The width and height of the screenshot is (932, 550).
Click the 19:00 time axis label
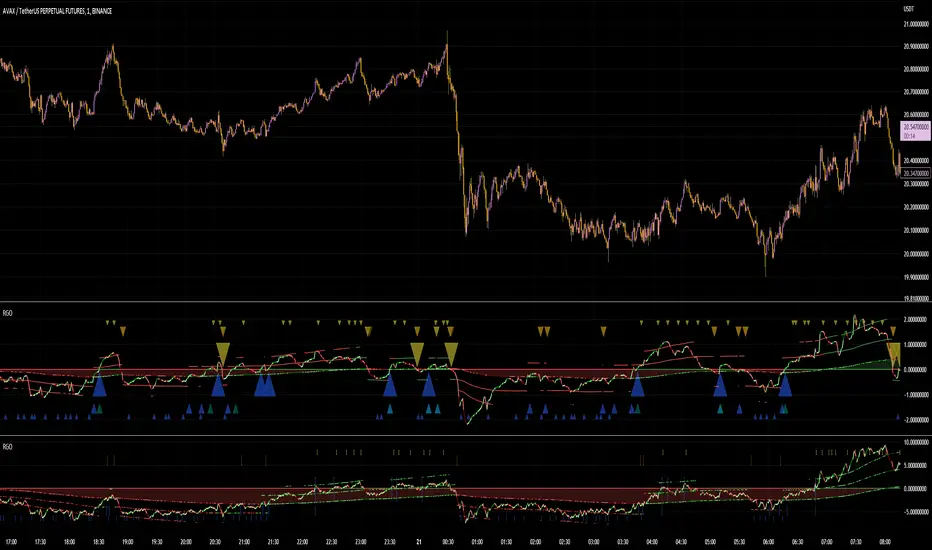point(128,542)
